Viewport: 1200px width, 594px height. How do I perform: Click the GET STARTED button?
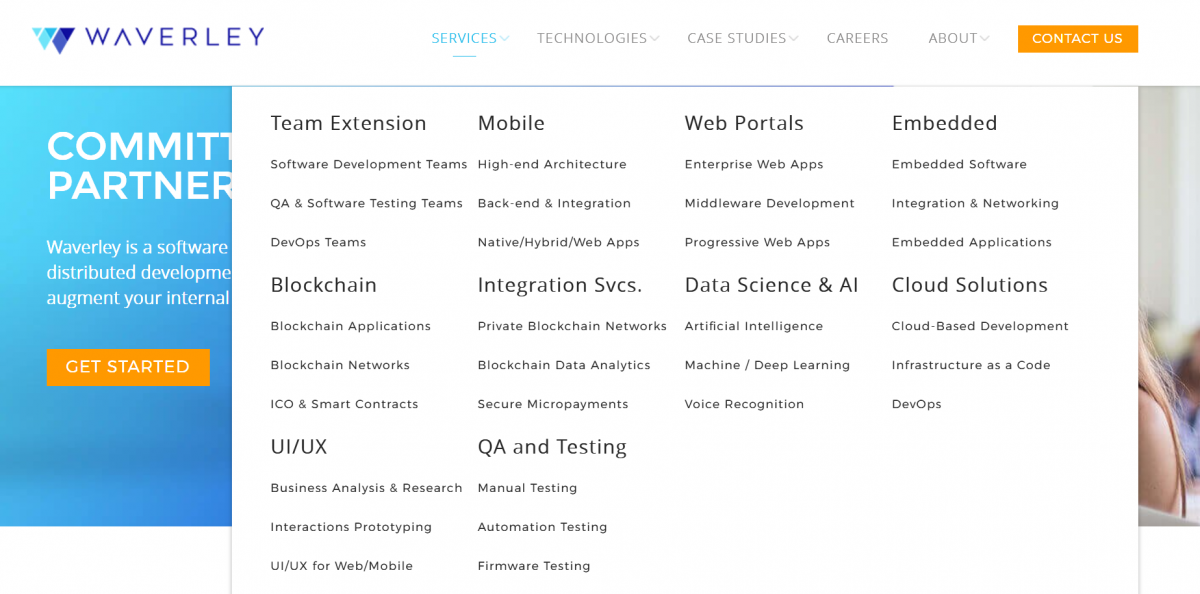pyautogui.click(x=128, y=367)
